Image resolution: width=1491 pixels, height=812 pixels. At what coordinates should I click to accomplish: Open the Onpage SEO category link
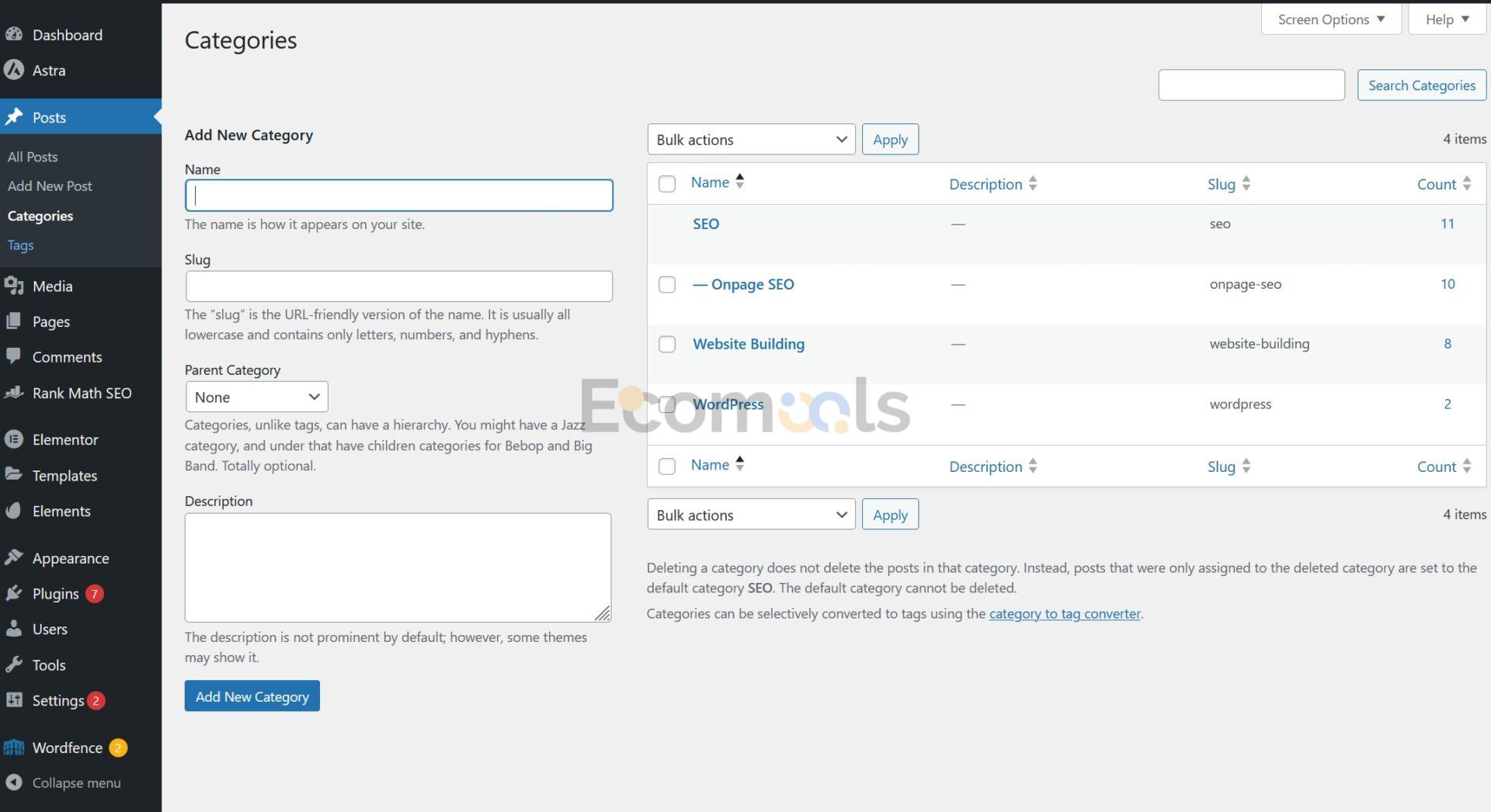click(x=743, y=284)
